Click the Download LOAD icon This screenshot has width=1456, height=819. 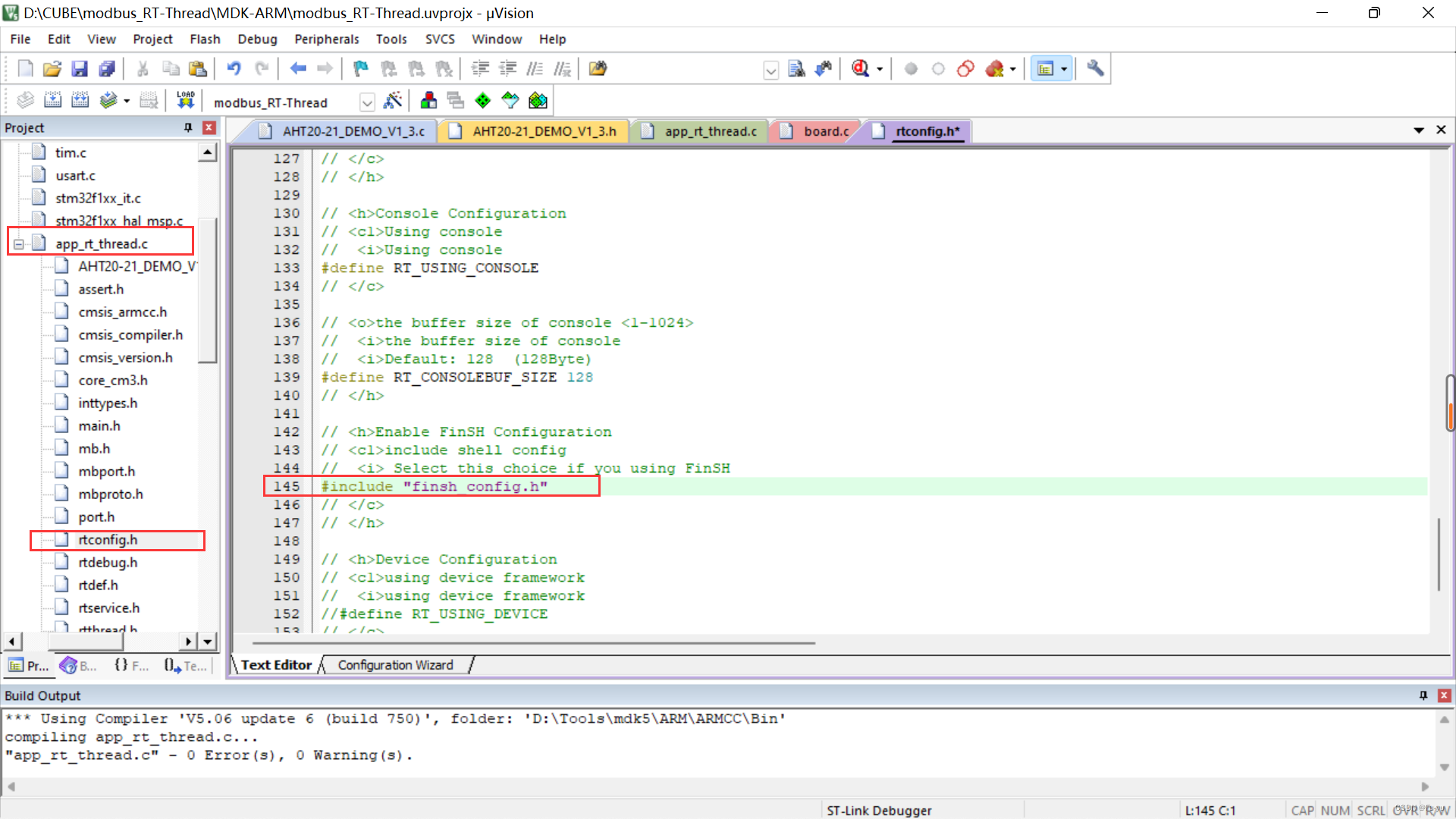[x=185, y=100]
